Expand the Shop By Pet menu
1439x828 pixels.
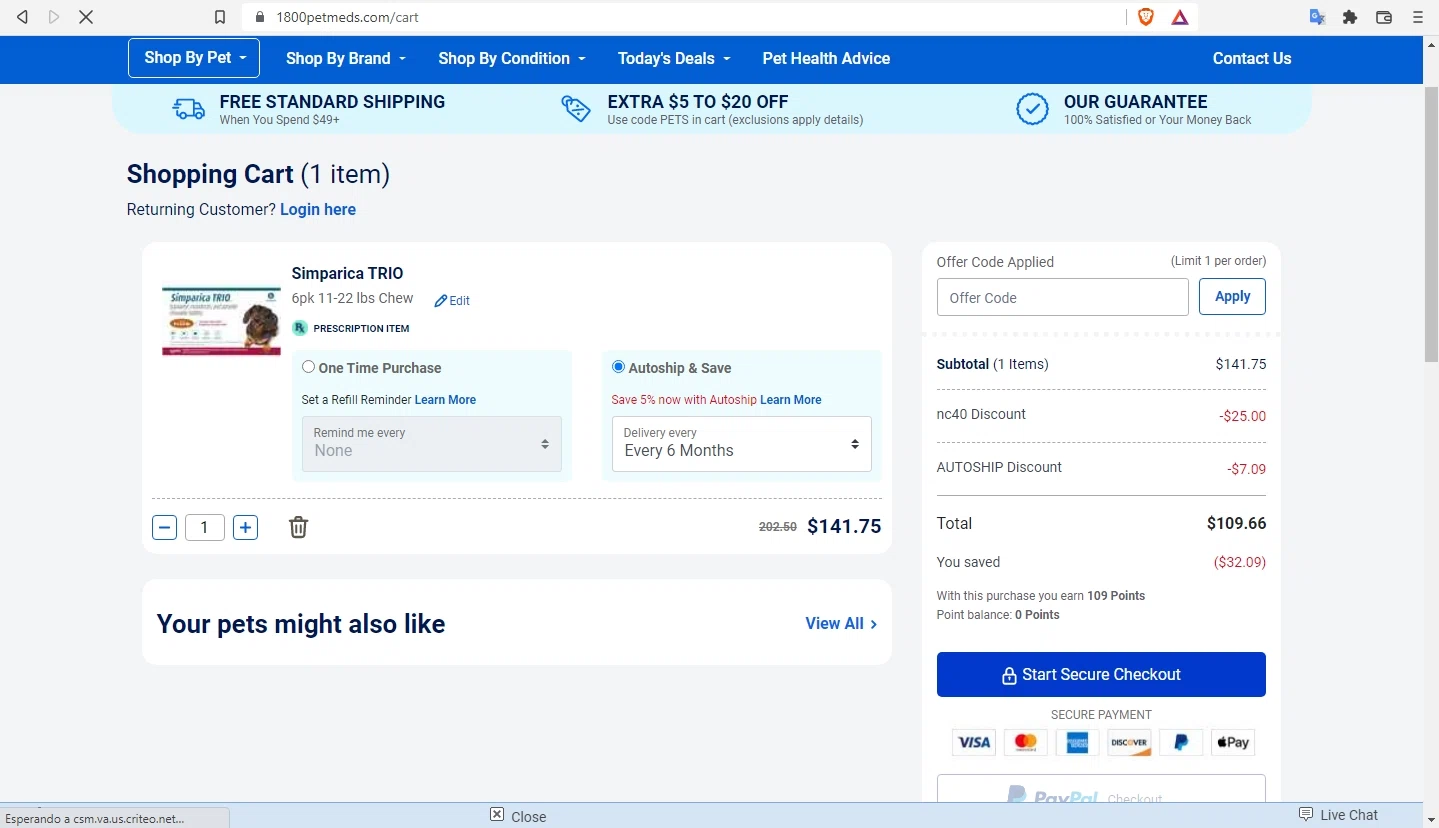coord(194,58)
